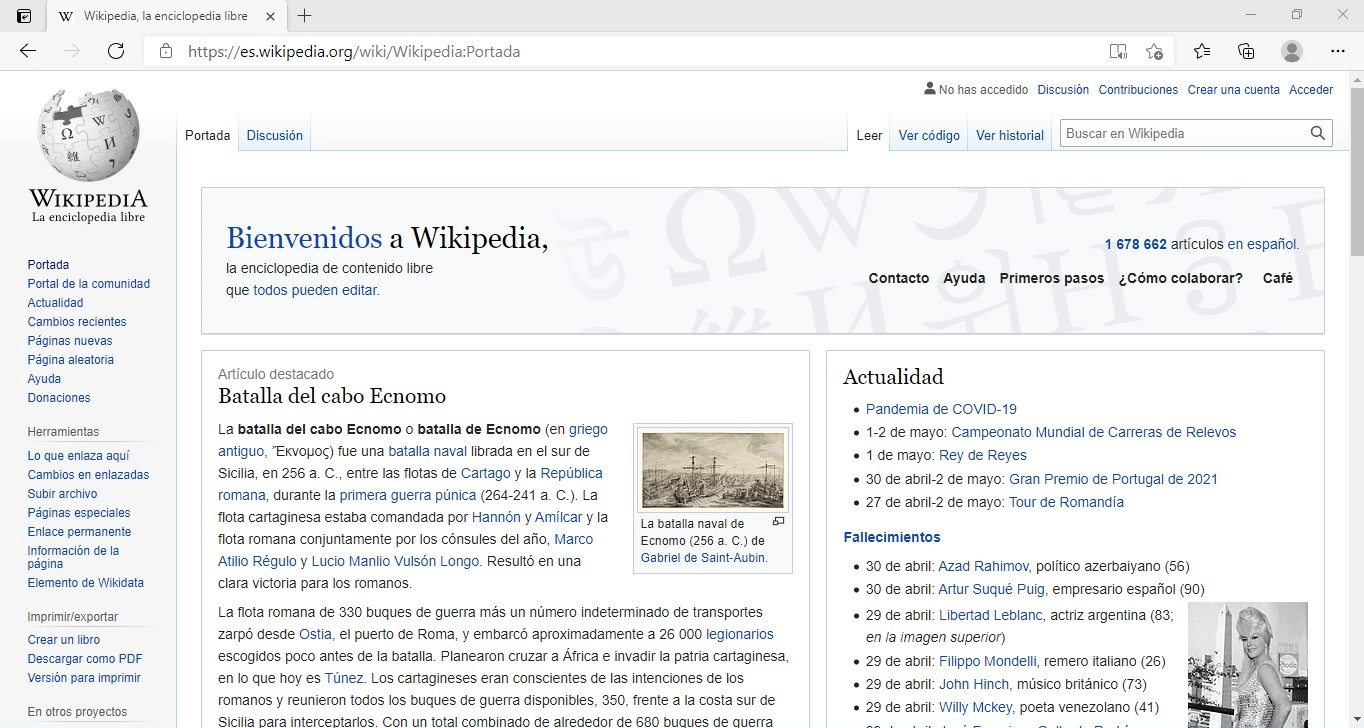Screen dimensions: 1364x728
Task: Click ¿Cómo colaborar? banner link
Action: 1181,278
